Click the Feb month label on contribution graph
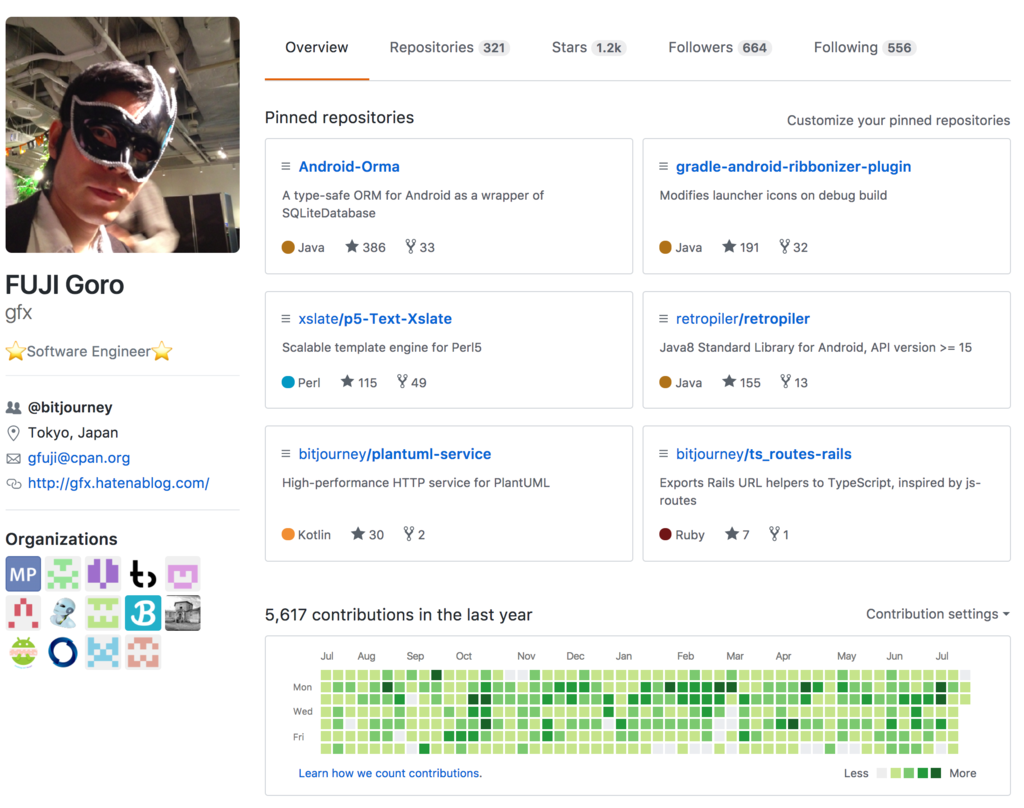Image resolution: width=1024 pixels, height=808 pixels. [x=686, y=656]
